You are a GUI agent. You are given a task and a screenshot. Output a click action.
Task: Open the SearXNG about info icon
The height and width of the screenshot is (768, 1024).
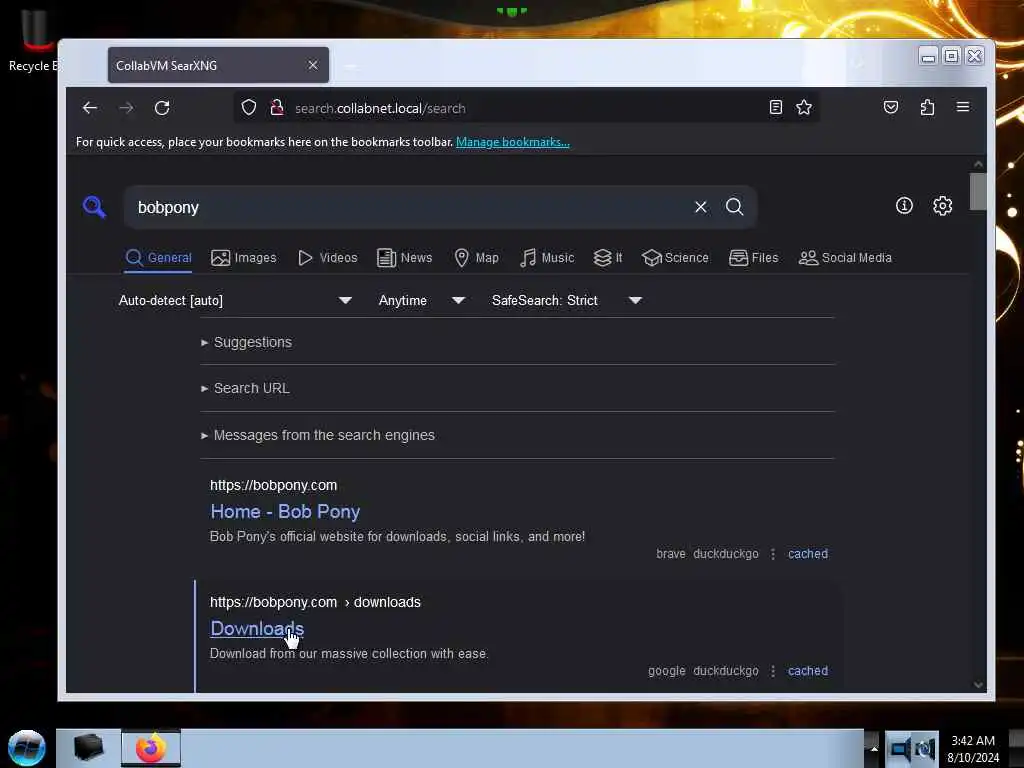tap(904, 206)
